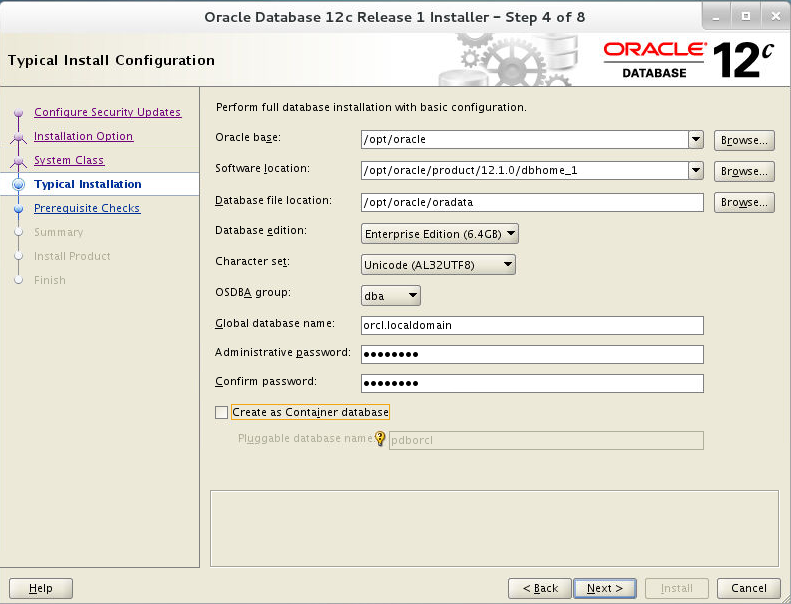791x604 pixels.
Task: Click the 'Perform full database installation' description text
Action: point(371,107)
